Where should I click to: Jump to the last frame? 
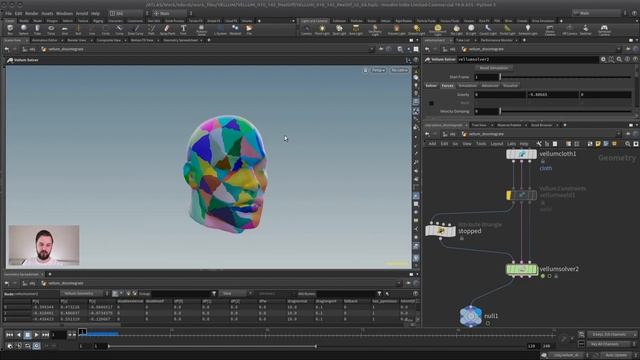(45, 335)
